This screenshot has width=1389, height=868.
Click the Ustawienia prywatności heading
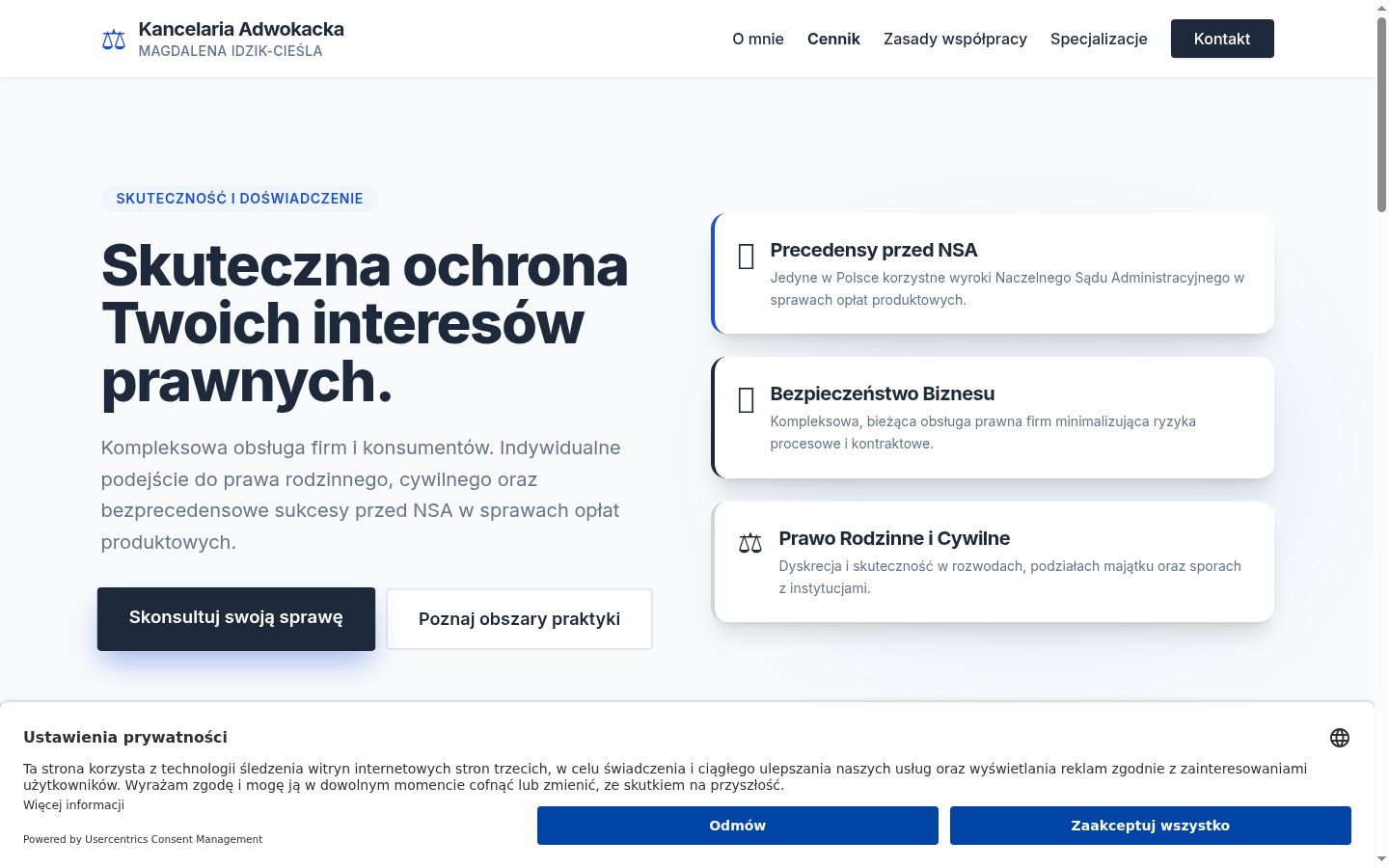pos(125,737)
